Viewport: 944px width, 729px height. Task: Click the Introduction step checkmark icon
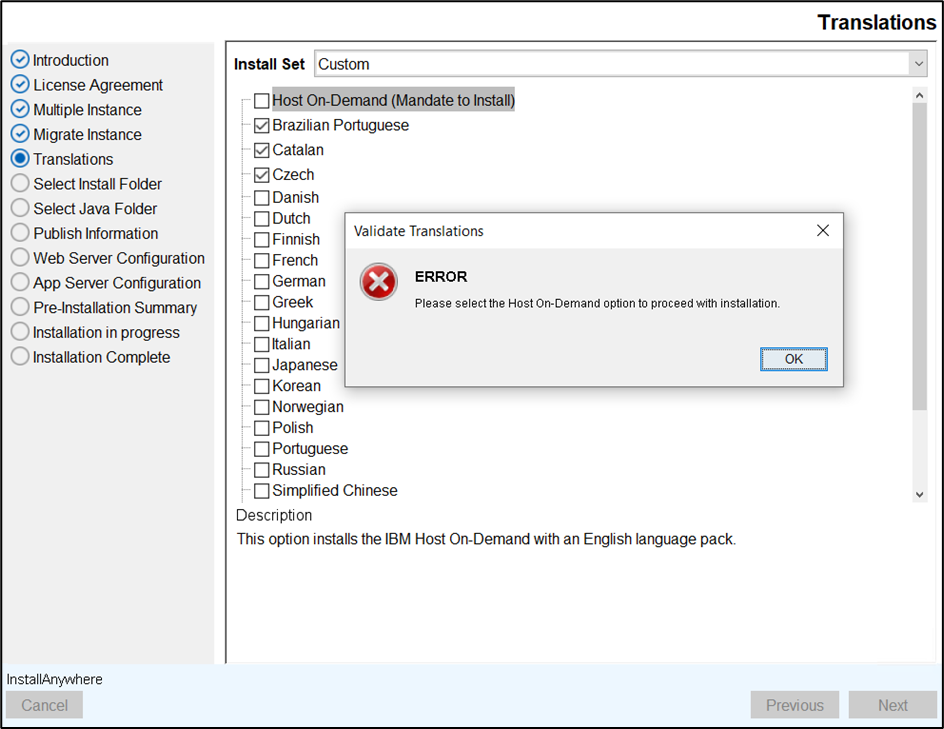pyautogui.click(x=20, y=60)
